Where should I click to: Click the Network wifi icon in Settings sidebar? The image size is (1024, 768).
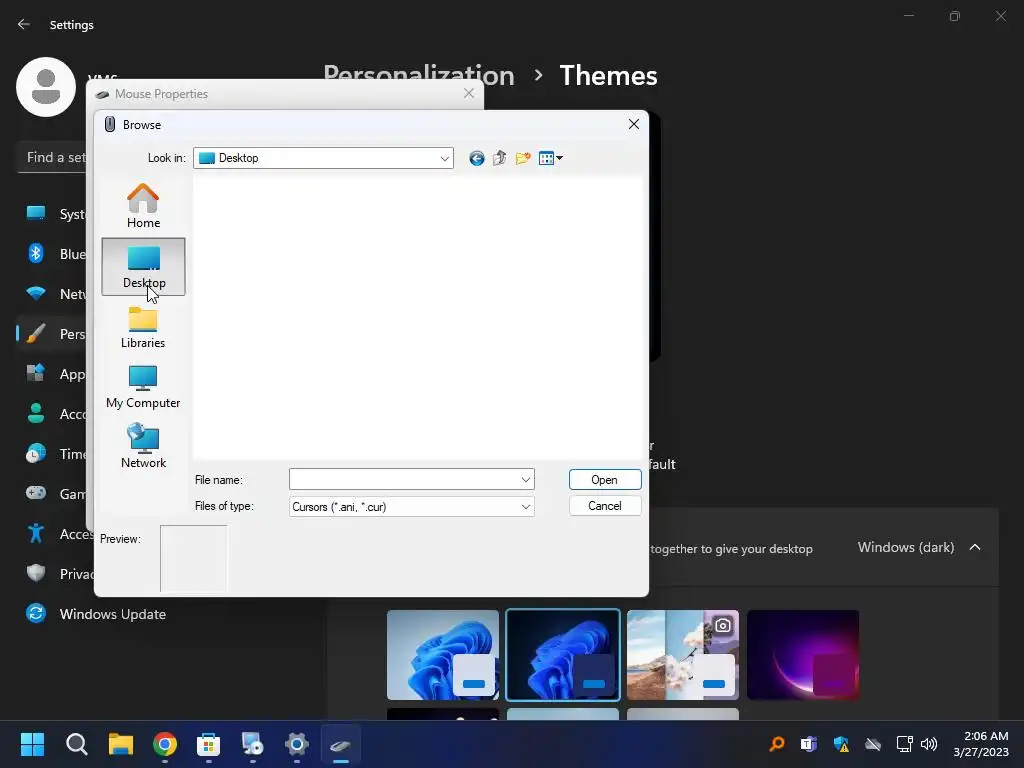(x=36, y=293)
